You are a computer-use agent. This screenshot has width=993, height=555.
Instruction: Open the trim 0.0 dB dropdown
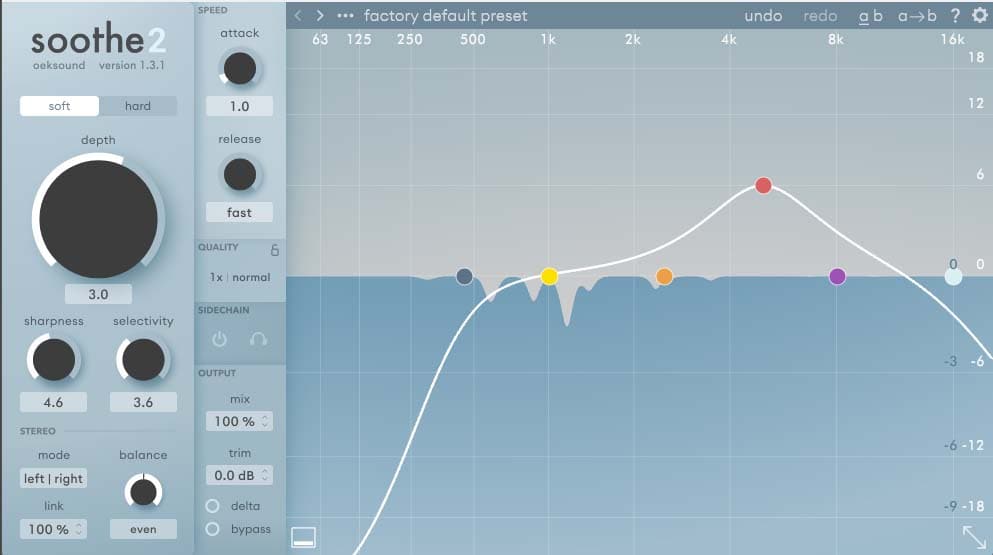tap(240, 476)
